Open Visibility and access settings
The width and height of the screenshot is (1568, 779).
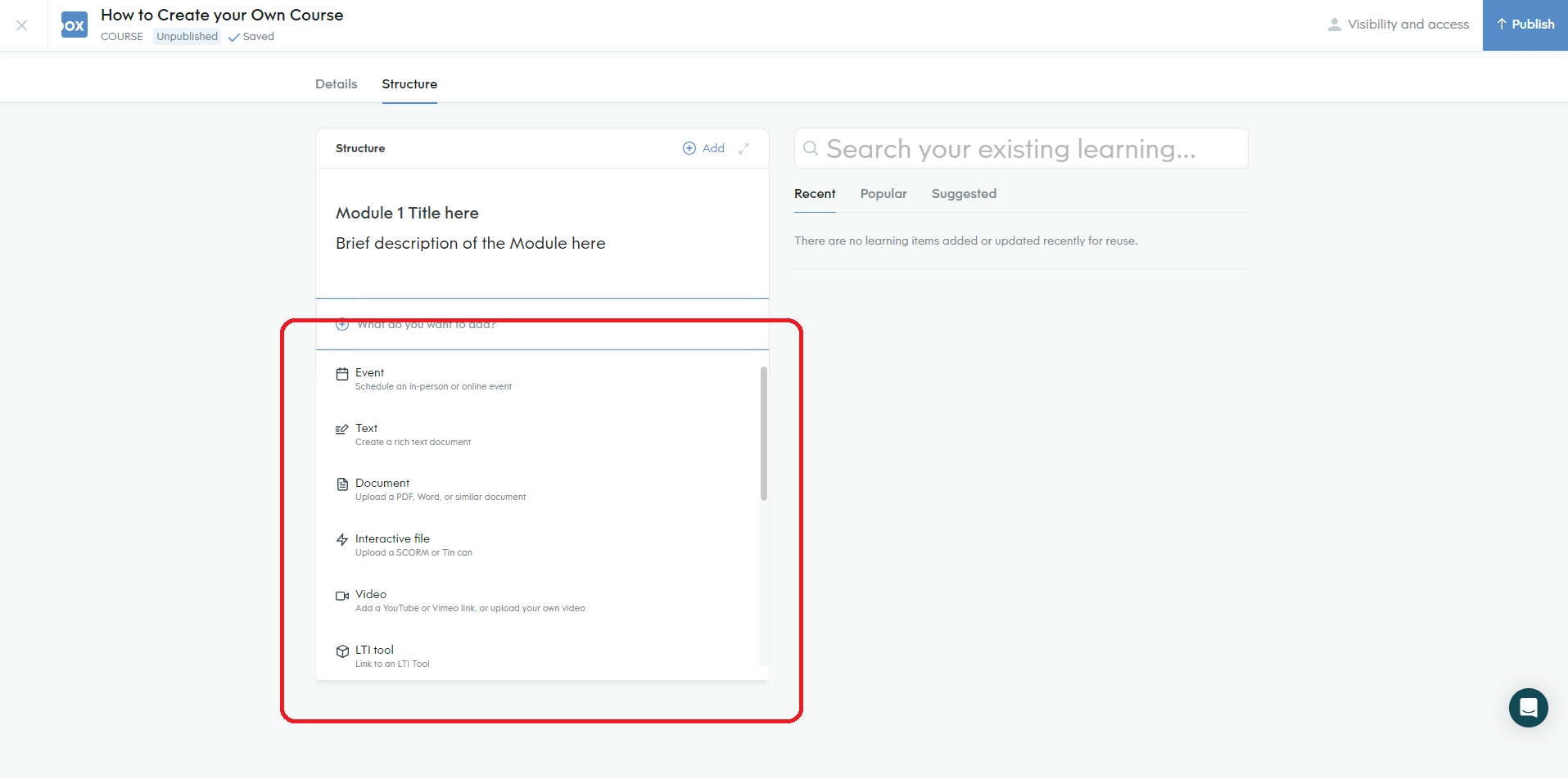1399,25
